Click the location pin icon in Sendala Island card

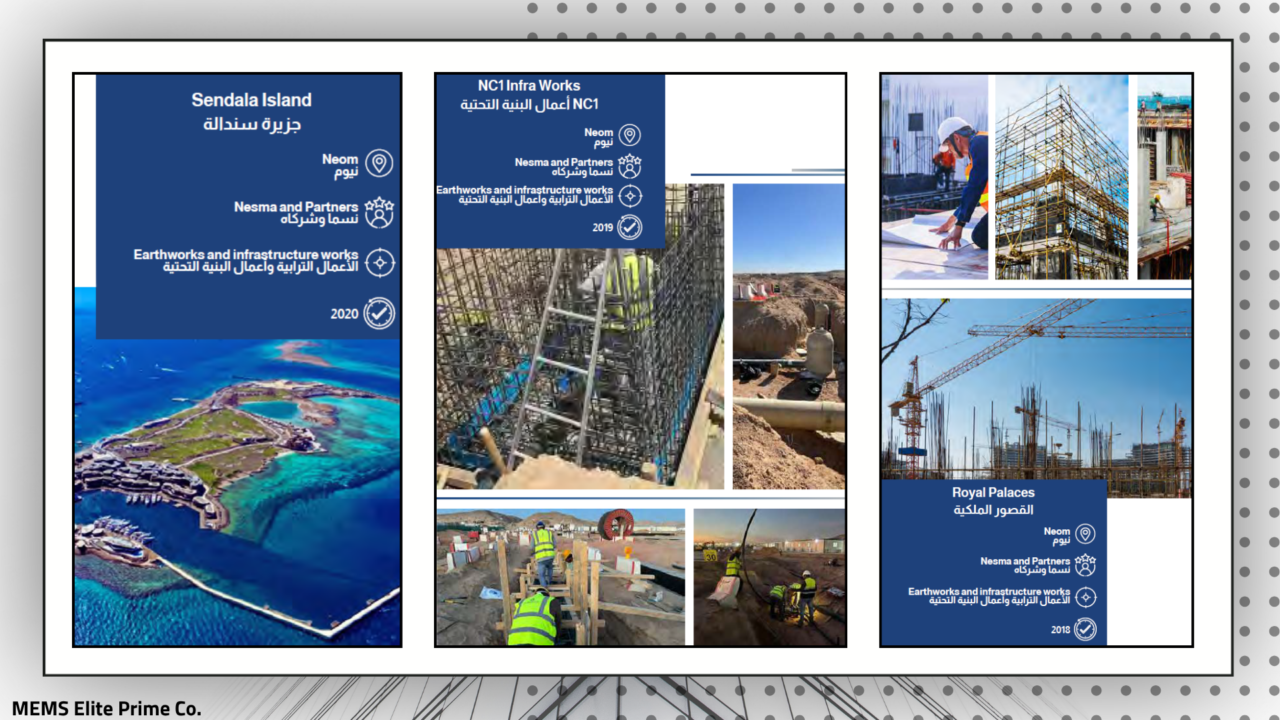379,164
